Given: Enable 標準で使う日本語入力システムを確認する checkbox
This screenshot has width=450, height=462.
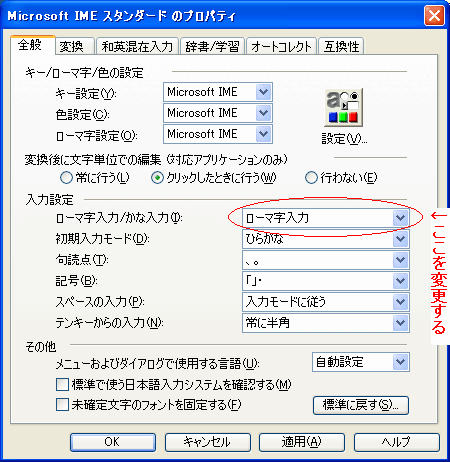Looking at the screenshot, I should [62, 384].
